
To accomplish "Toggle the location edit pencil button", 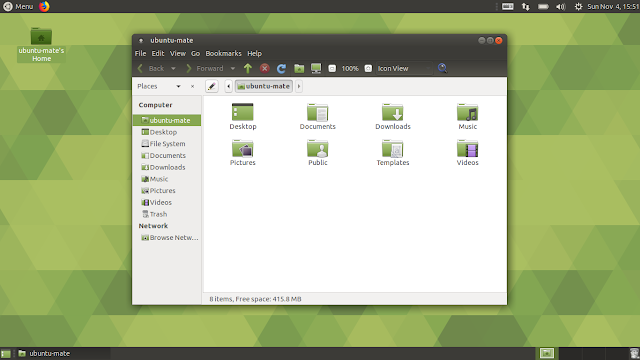I will [212, 86].
